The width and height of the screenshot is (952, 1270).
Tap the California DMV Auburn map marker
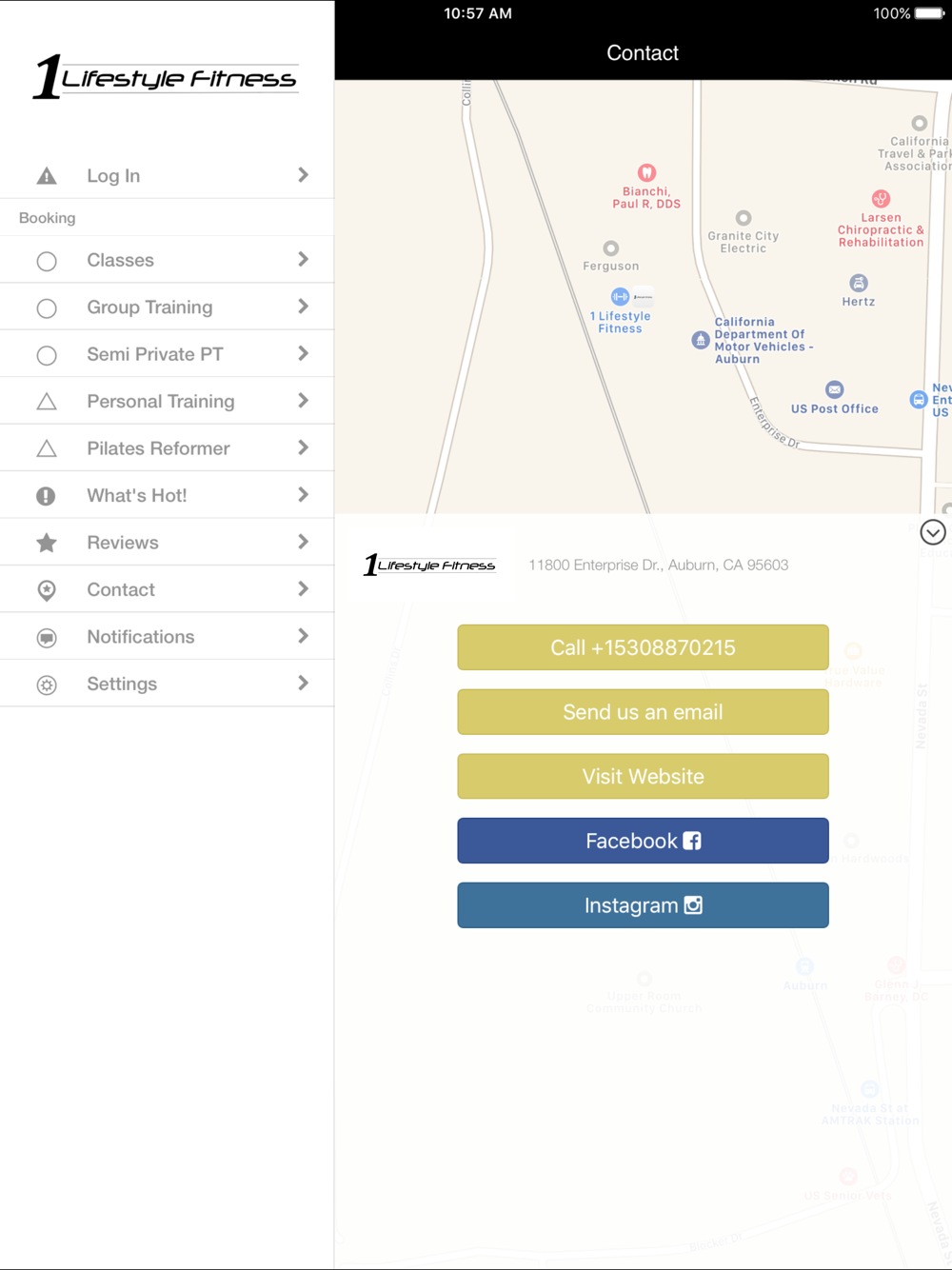point(701,340)
